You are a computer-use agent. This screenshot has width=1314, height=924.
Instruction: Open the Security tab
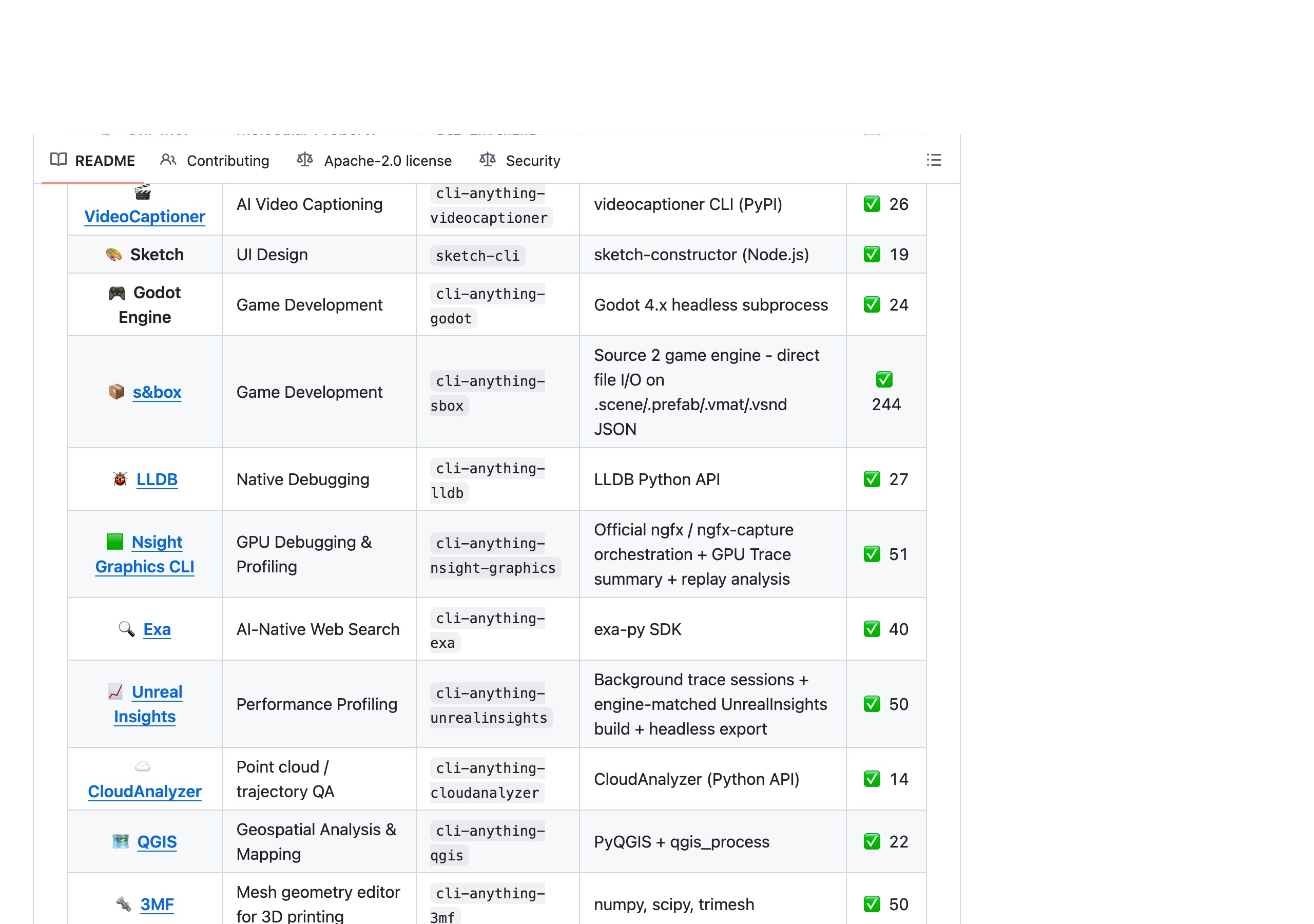(520, 160)
